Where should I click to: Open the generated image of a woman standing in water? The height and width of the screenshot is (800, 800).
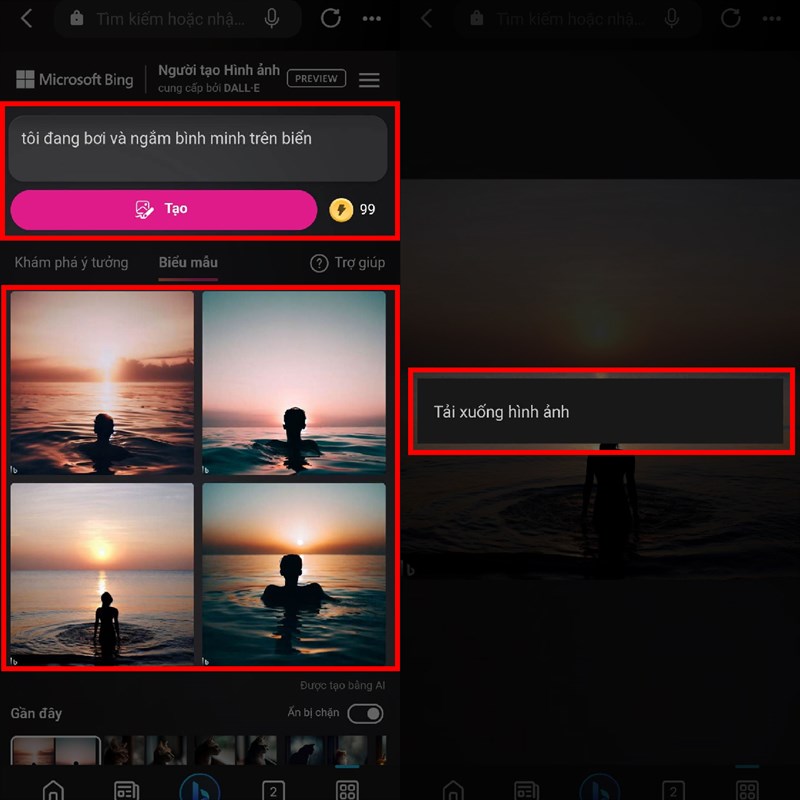click(102, 575)
